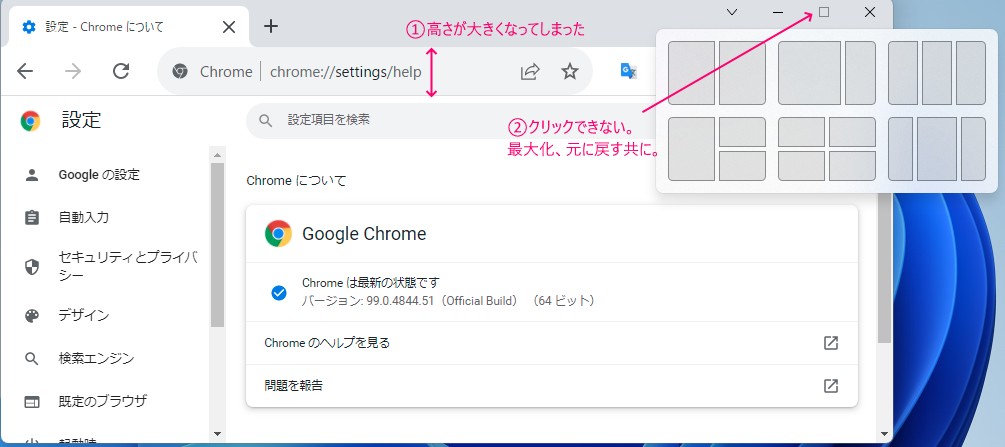Open Google Translate extension icon
The height and width of the screenshot is (447, 1005).
(x=629, y=71)
